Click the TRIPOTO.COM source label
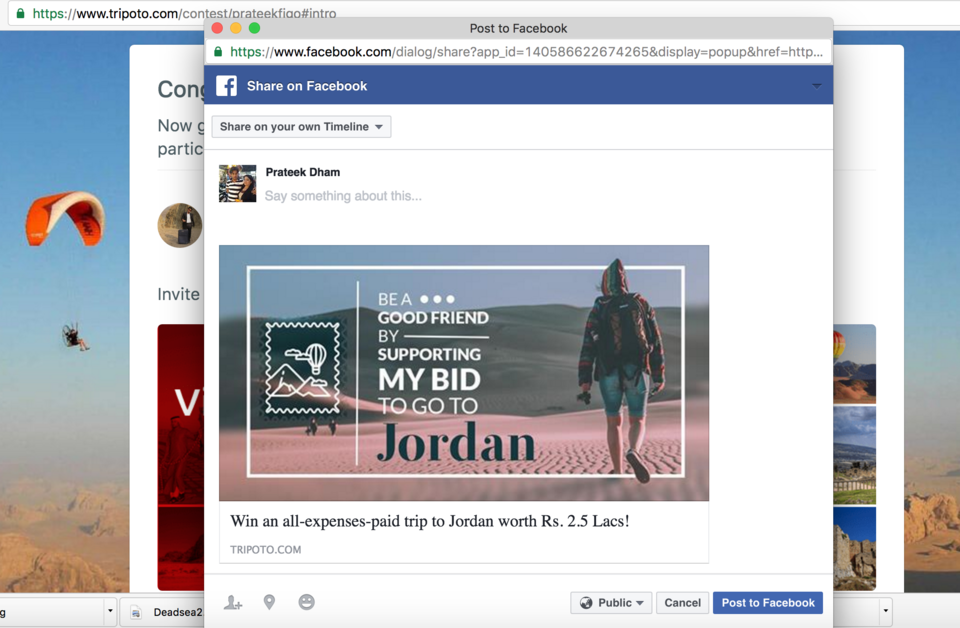 click(266, 550)
